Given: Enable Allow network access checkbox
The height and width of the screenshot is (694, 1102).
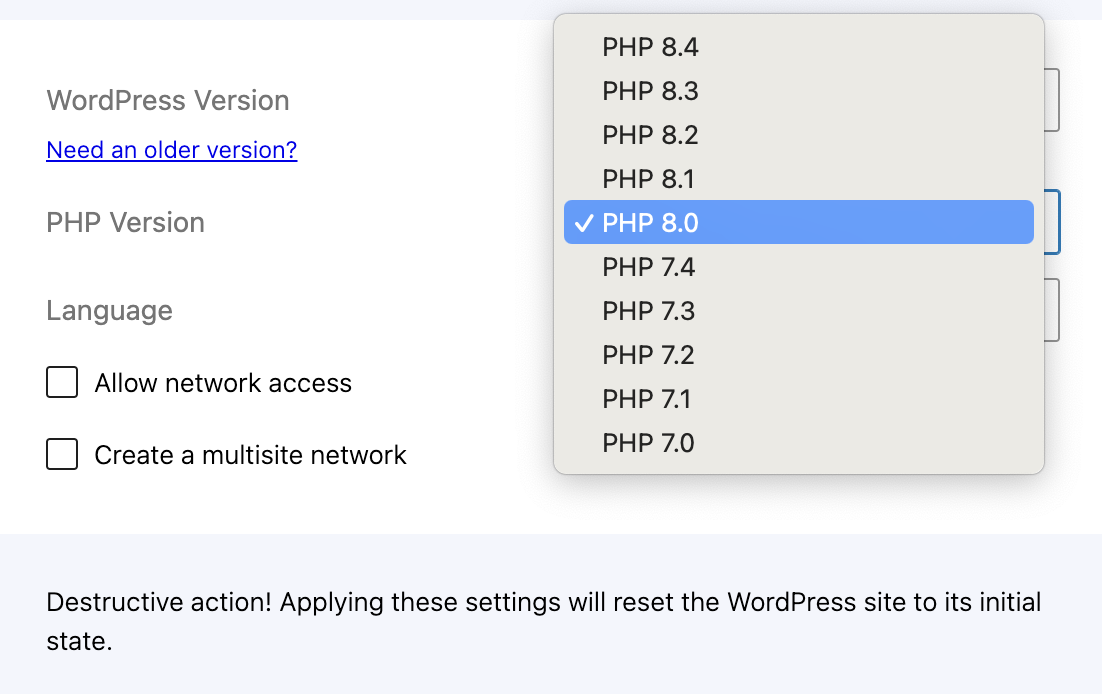Looking at the screenshot, I should point(62,383).
